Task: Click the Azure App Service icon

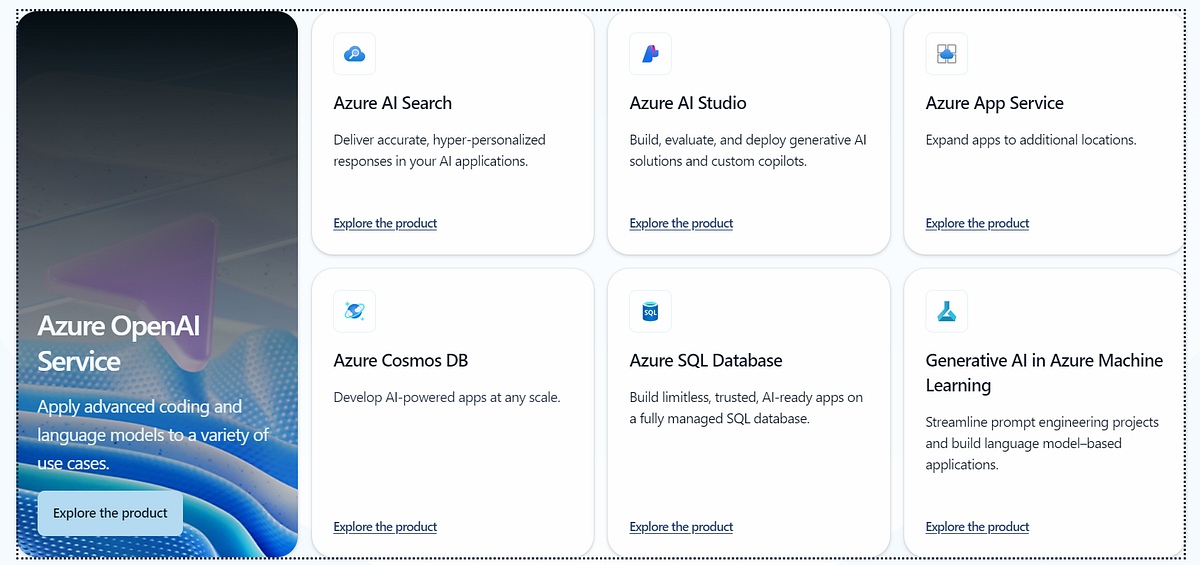Action: click(x=946, y=54)
